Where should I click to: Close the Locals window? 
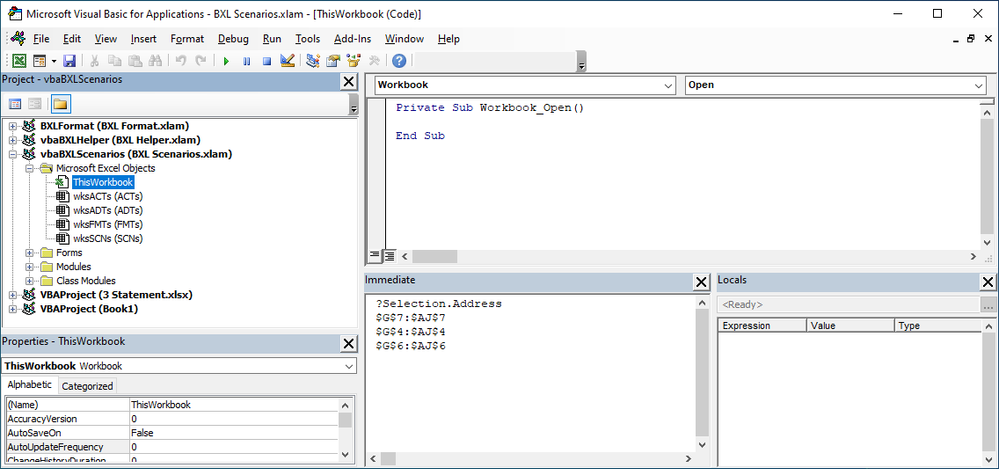988,282
